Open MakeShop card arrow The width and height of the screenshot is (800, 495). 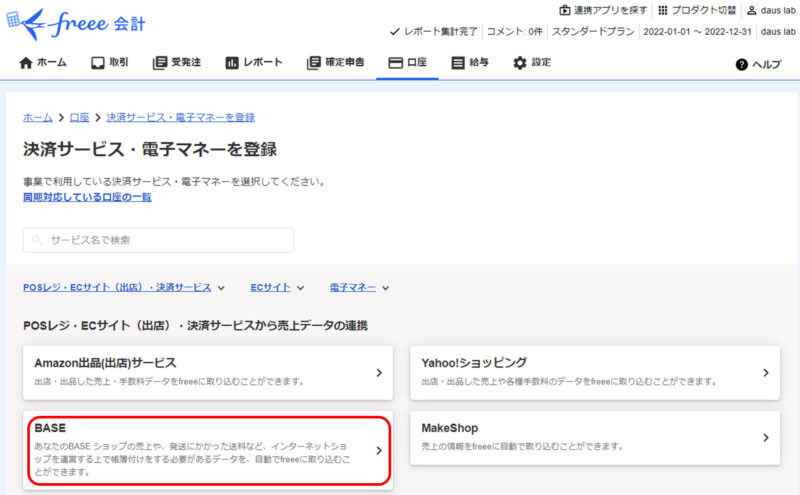point(766,437)
